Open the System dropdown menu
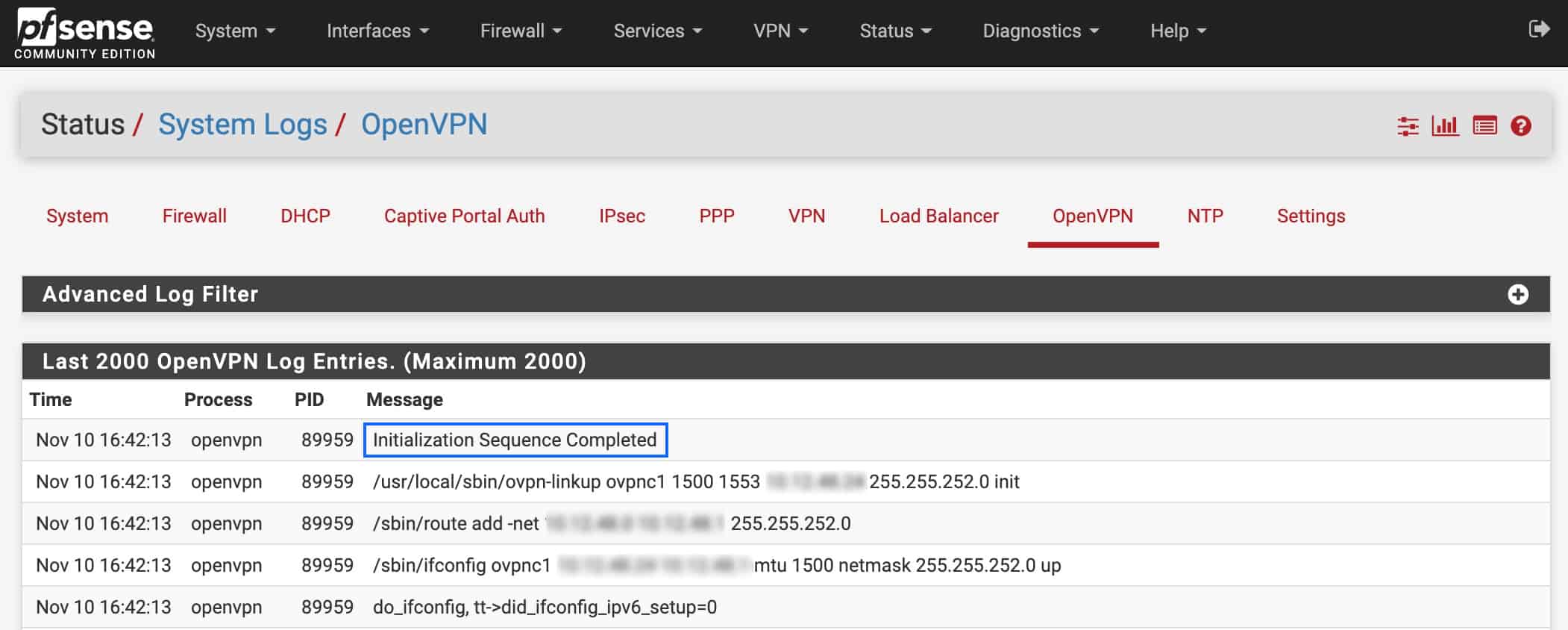 pos(235,31)
